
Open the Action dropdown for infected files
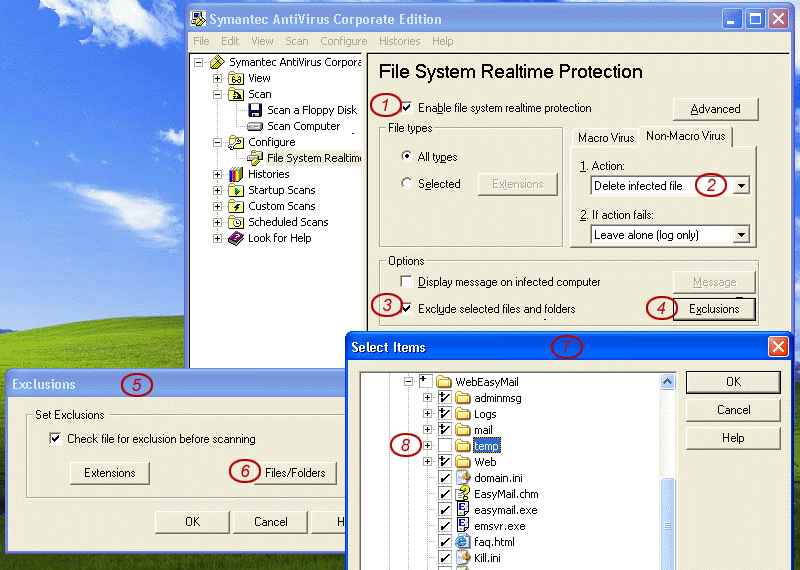(x=741, y=186)
